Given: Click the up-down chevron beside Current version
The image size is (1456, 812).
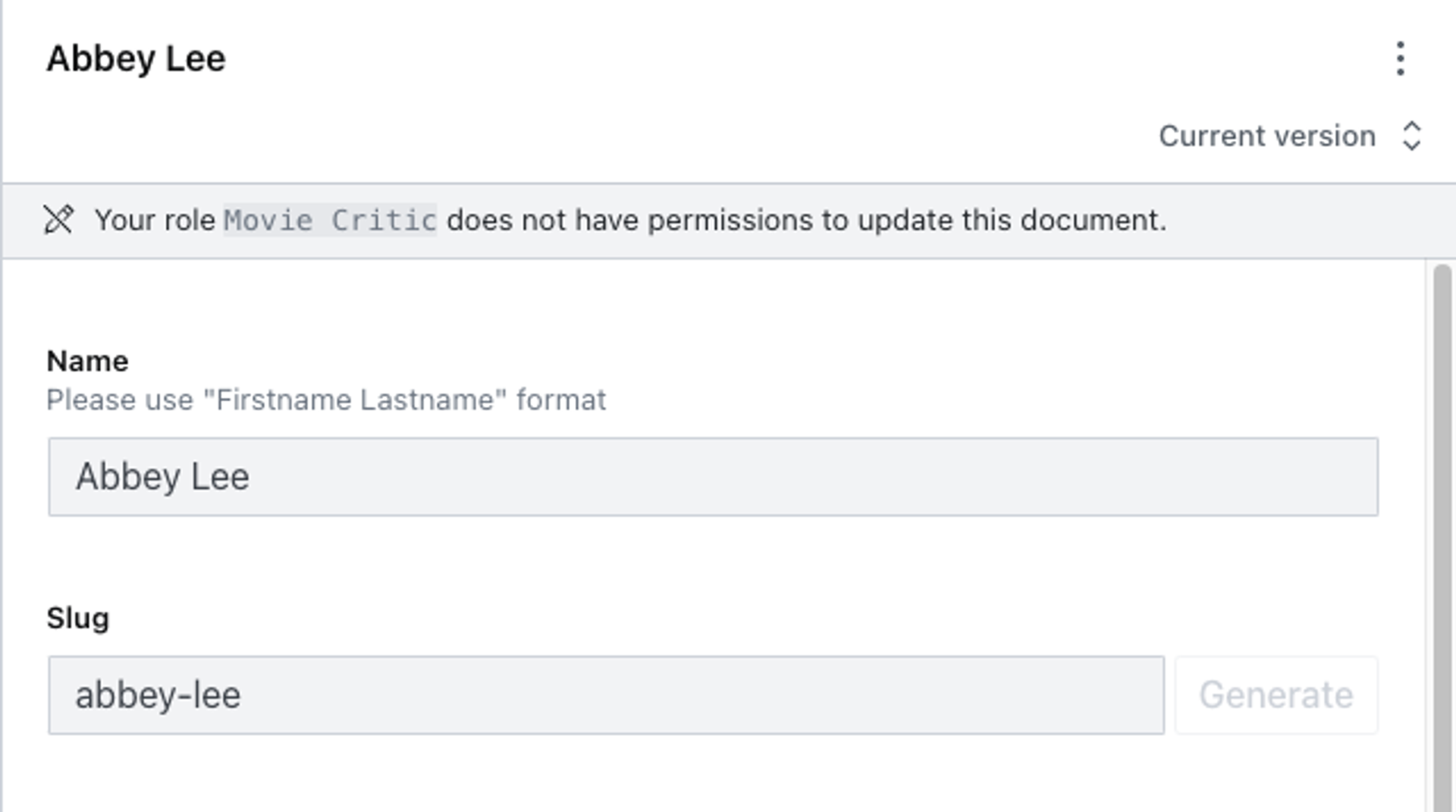Looking at the screenshot, I should click(1411, 136).
